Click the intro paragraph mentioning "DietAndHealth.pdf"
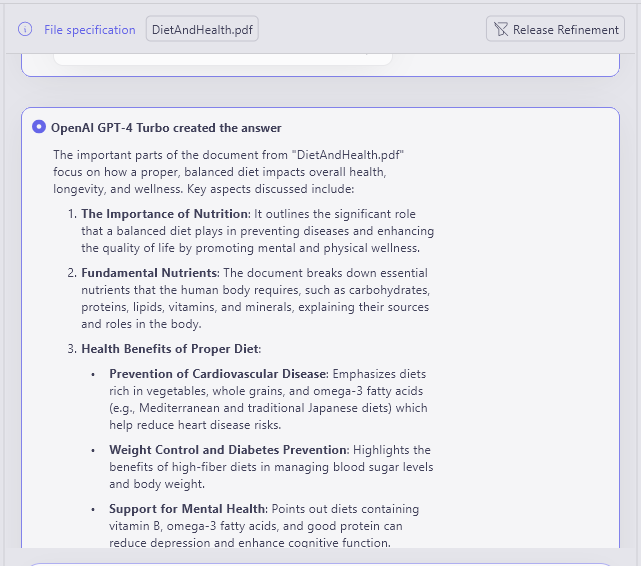Viewport: 641px width, 566px height. tap(228, 172)
